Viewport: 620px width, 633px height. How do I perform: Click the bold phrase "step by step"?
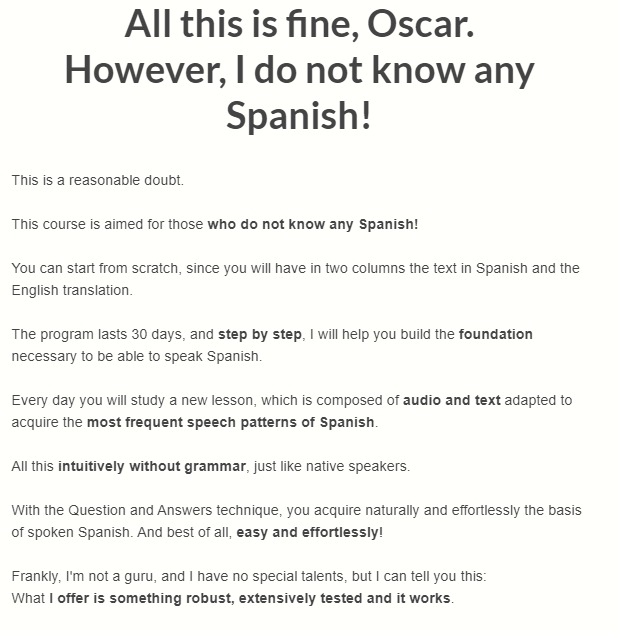click(x=260, y=334)
